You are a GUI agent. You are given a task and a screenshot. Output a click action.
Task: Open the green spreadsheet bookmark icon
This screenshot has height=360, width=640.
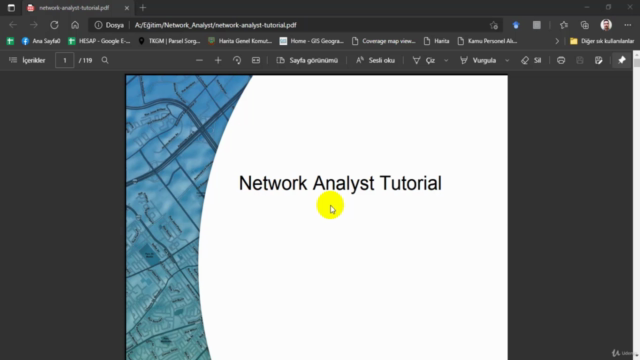(x=10, y=41)
